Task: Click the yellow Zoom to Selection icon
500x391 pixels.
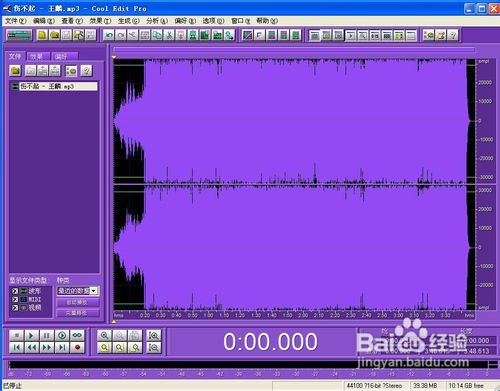Action: tap(104, 348)
